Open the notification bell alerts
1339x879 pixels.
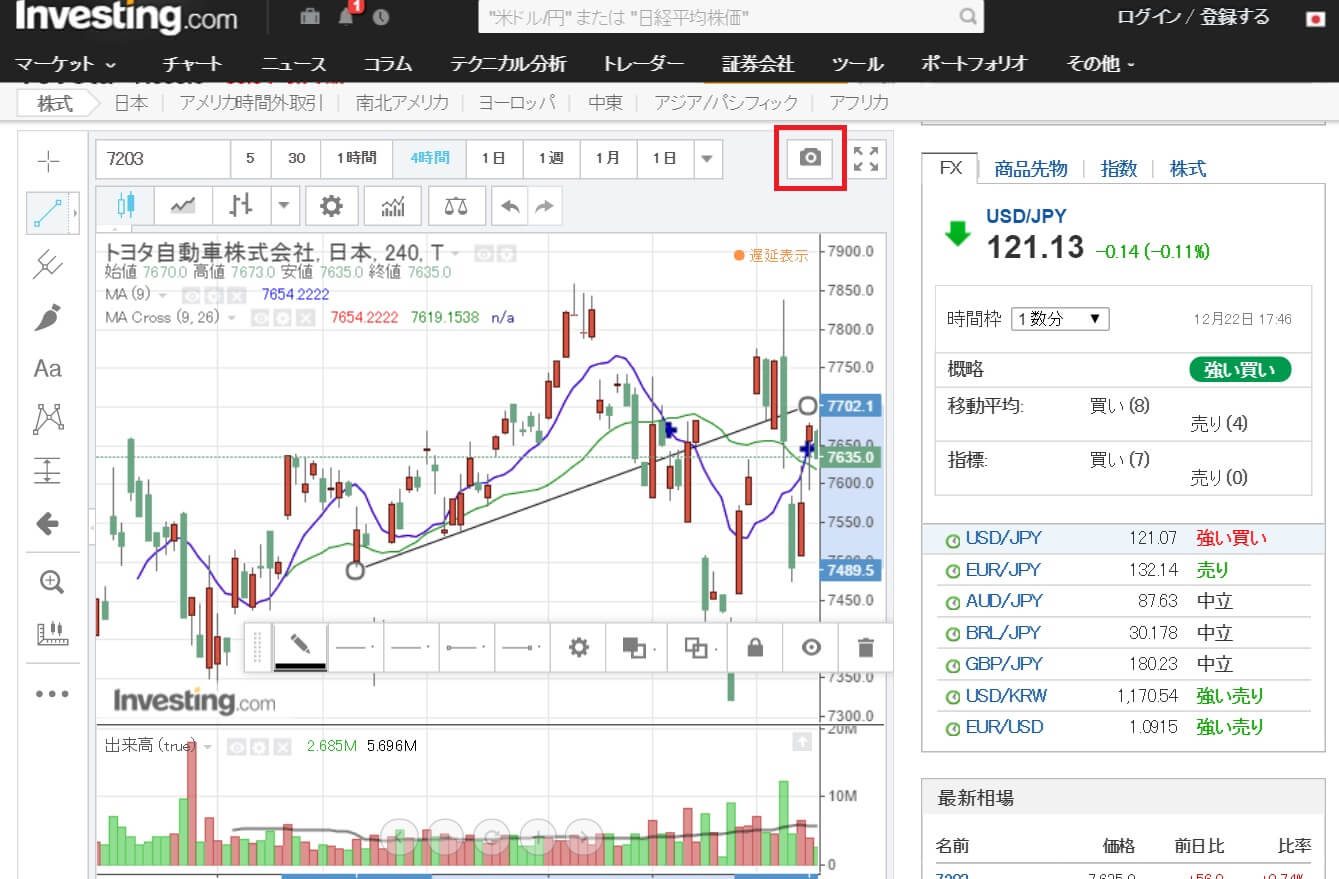[x=346, y=17]
